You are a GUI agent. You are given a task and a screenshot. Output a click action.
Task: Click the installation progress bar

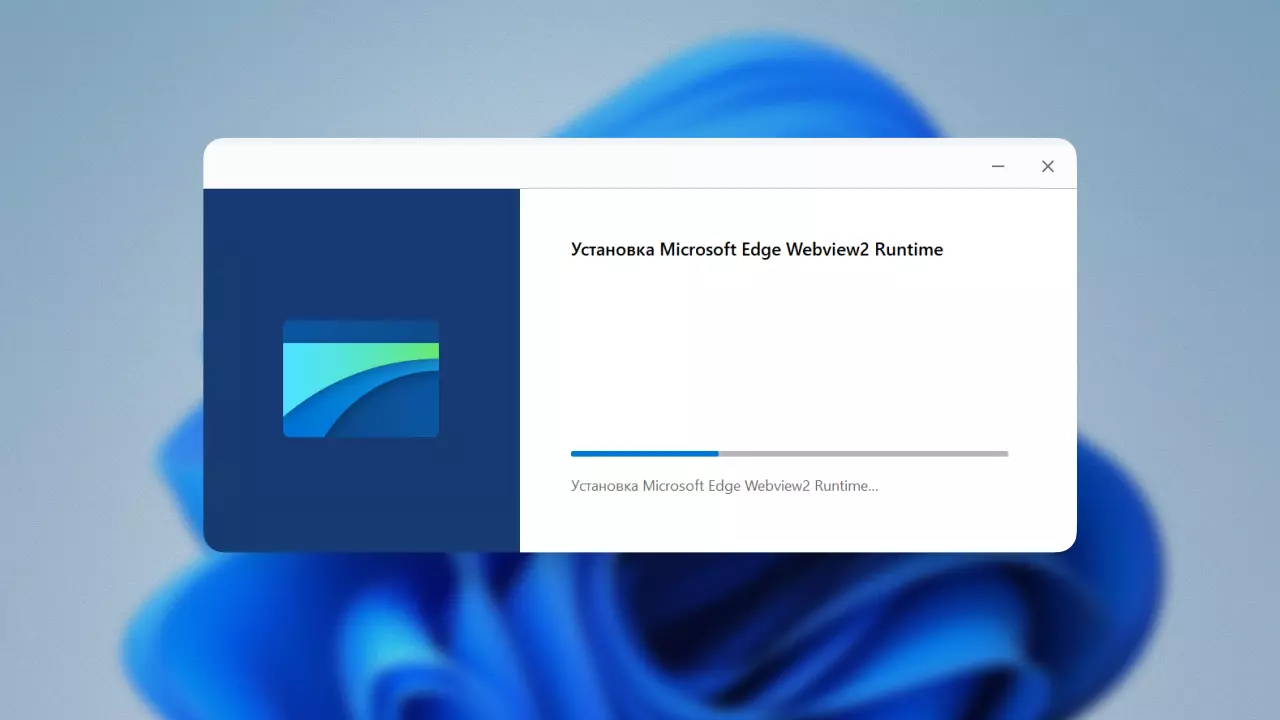coord(789,454)
